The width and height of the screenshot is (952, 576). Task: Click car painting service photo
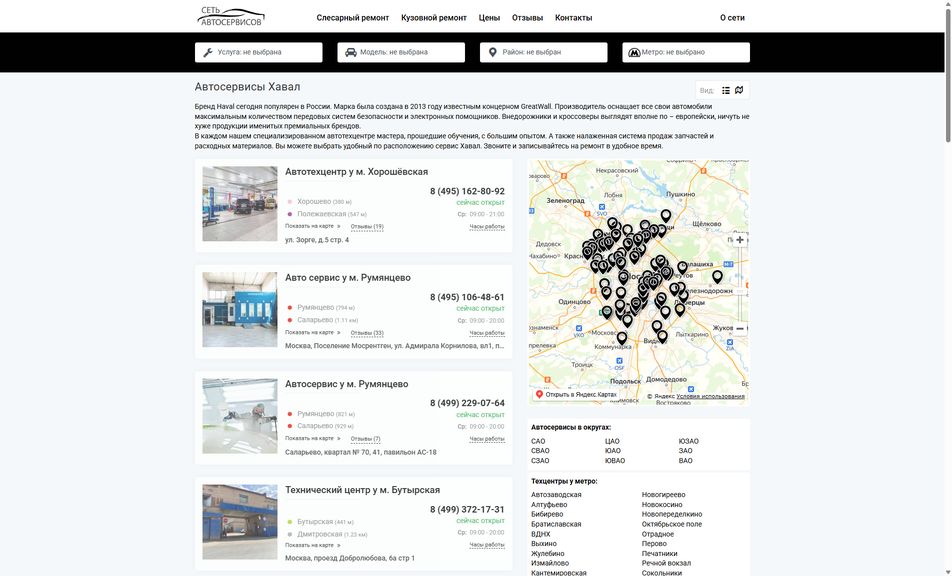click(240, 416)
